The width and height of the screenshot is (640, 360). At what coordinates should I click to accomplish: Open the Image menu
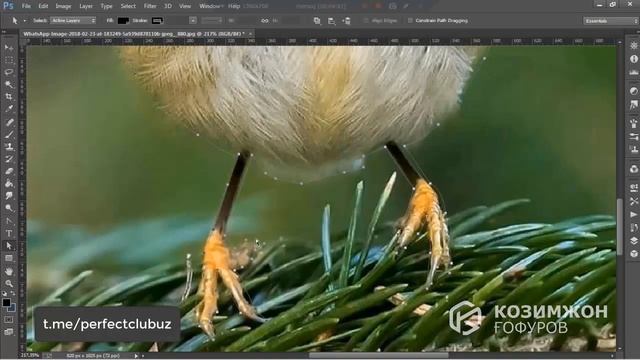pos(63,6)
